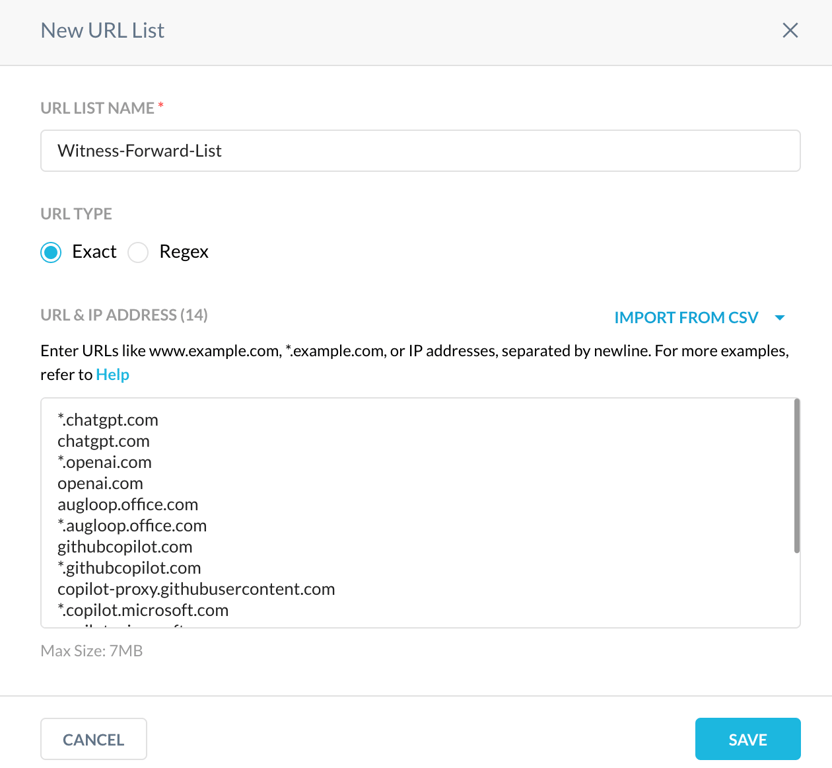Click the augloop.office.com line without wildcard
Screen dimensions: 832x768
click(128, 504)
